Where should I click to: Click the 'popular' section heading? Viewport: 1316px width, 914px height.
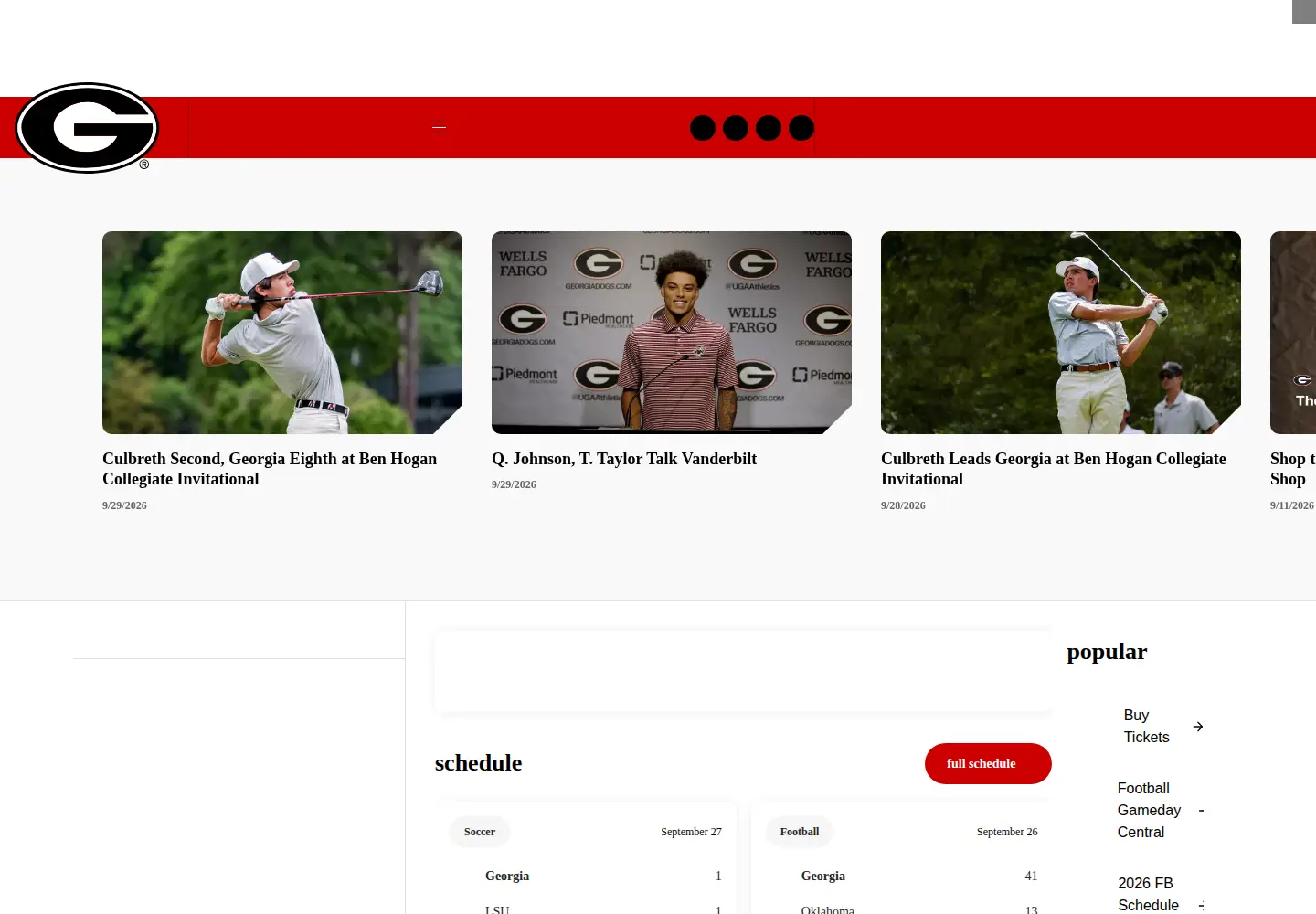(1107, 652)
